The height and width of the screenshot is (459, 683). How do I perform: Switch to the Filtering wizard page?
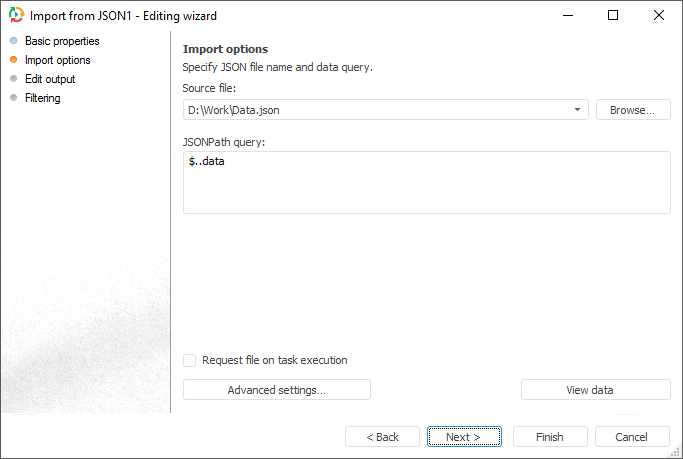[x=43, y=98]
